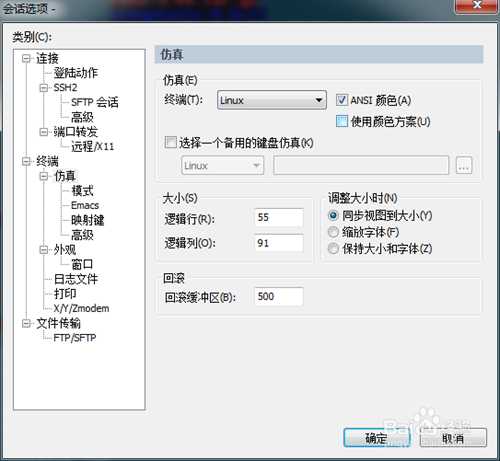The height and width of the screenshot is (461, 500).
Task: Open the 窗口 category
Action: point(82,264)
